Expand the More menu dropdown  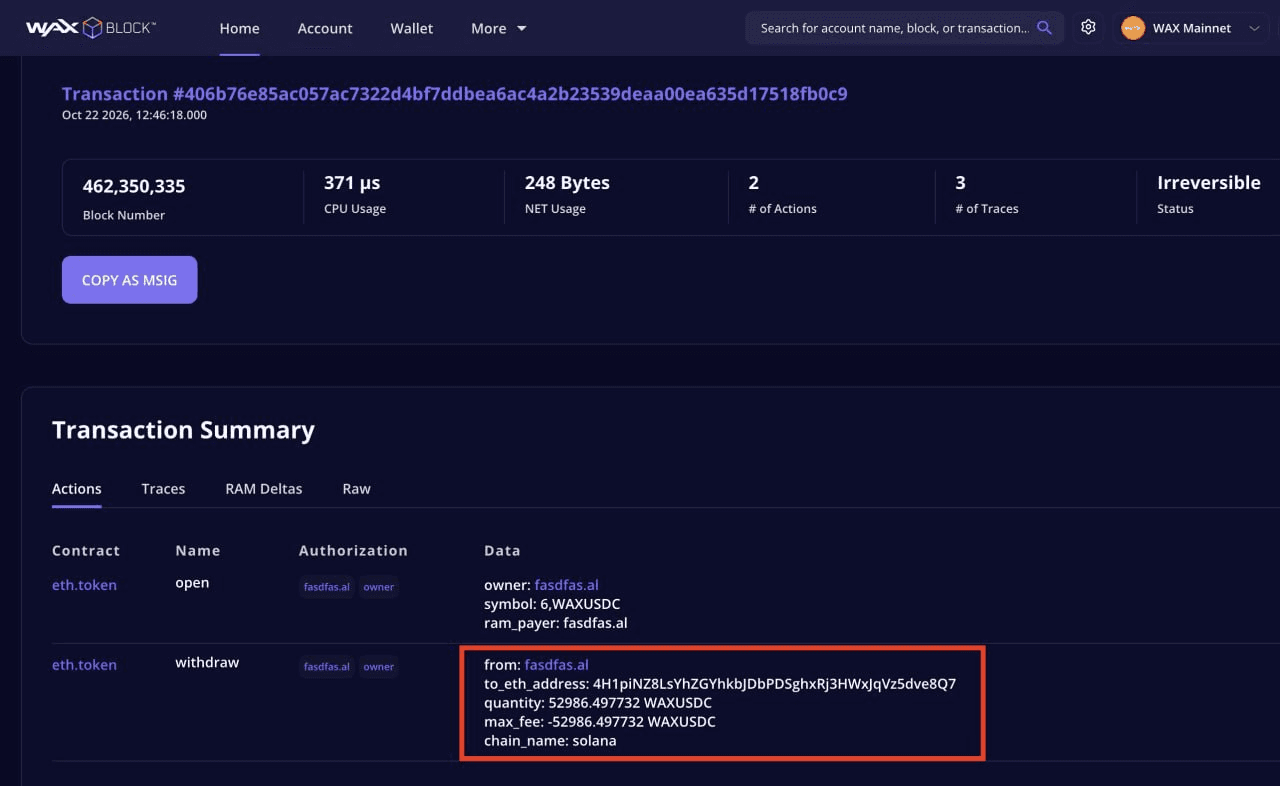tap(498, 28)
